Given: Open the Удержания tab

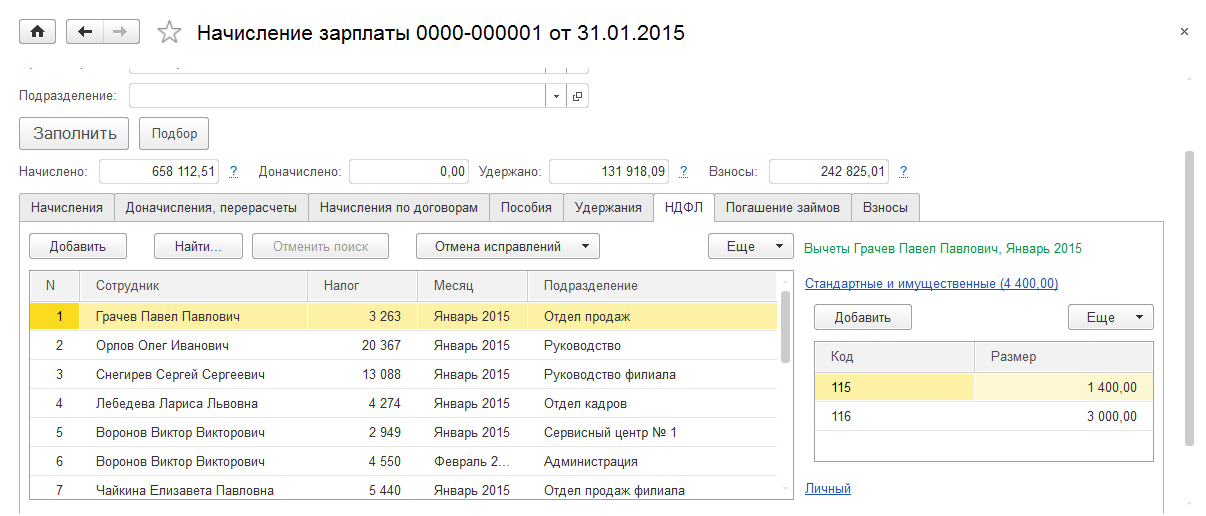Looking at the screenshot, I should [x=608, y=207].
